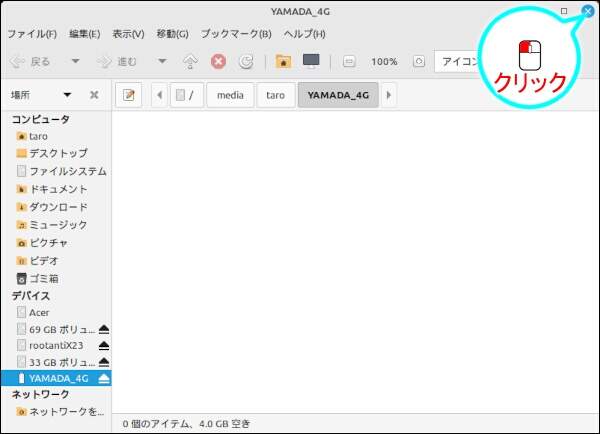Go back with the 戻る button
This screenshot has width=600, height=434.
click(31, 62)
